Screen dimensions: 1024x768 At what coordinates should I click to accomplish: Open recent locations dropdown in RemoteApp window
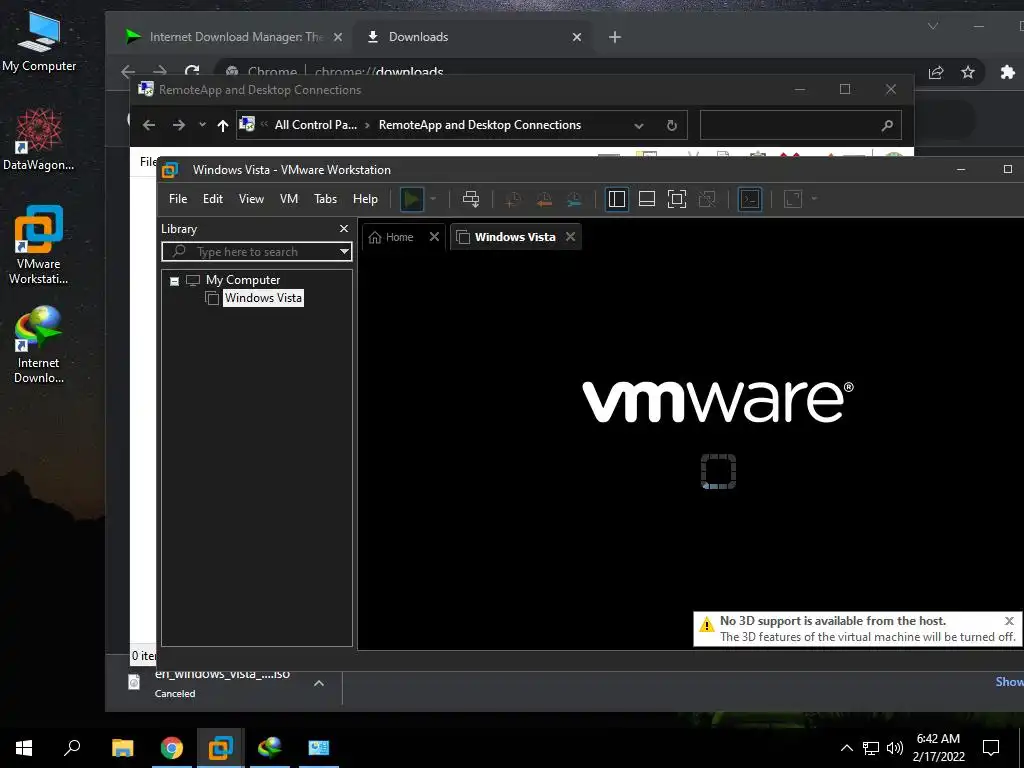tap(202, 125)
